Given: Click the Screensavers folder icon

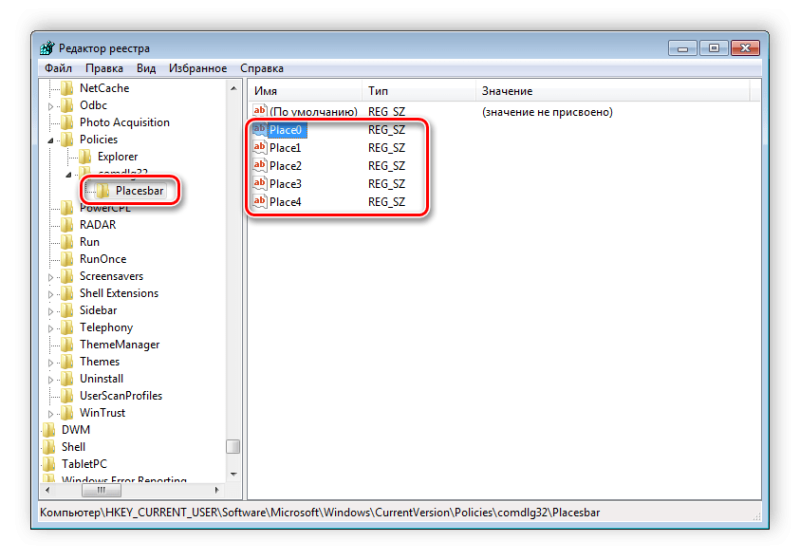Looking at the screenshot, I should 67,276.
